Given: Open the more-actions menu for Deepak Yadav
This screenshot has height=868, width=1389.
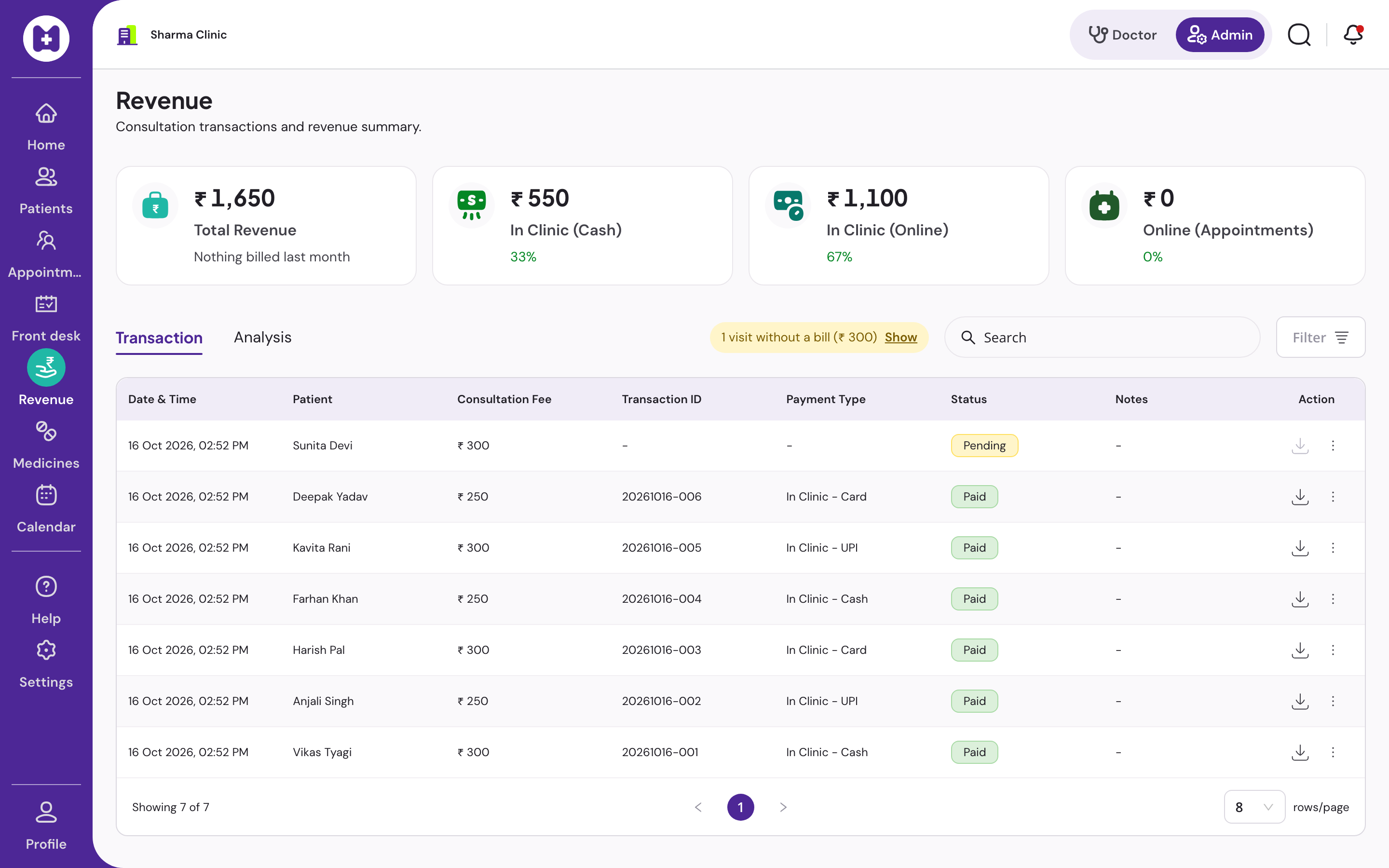Looking at the screenshot, I should pos(1333,497).
